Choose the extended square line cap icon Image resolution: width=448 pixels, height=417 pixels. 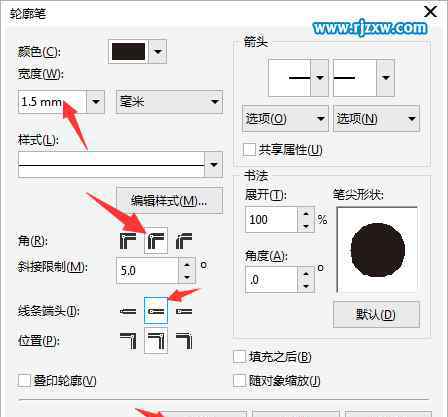pyautogui.click(x=184, y=311)
